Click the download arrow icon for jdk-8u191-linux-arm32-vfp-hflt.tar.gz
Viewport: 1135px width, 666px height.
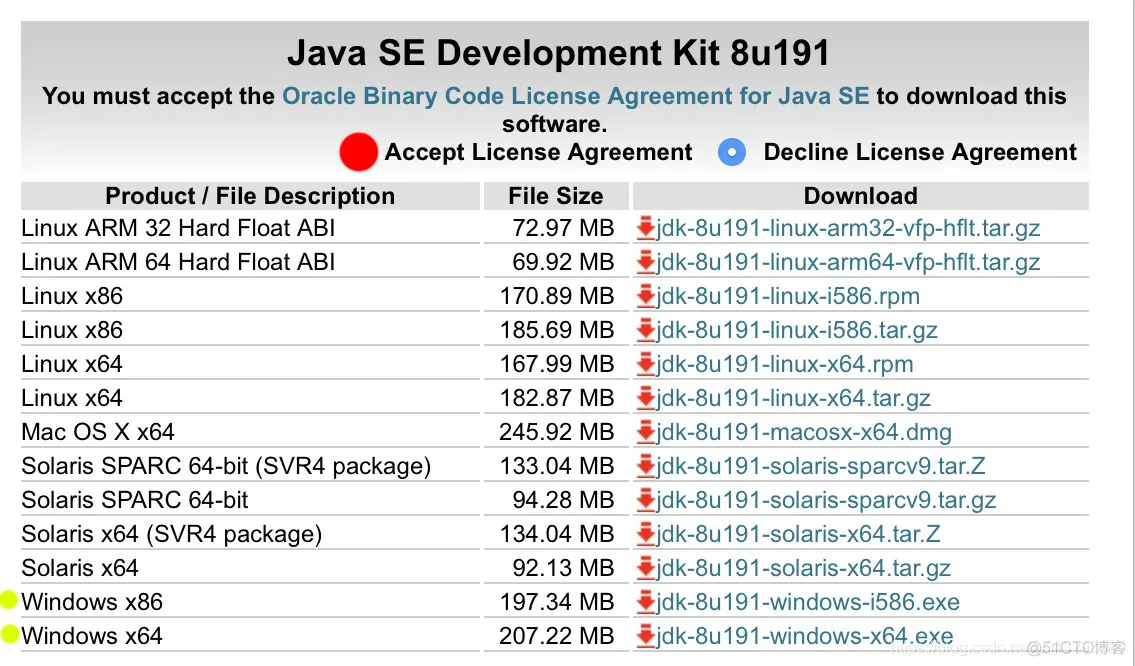[x=645, y=228]
